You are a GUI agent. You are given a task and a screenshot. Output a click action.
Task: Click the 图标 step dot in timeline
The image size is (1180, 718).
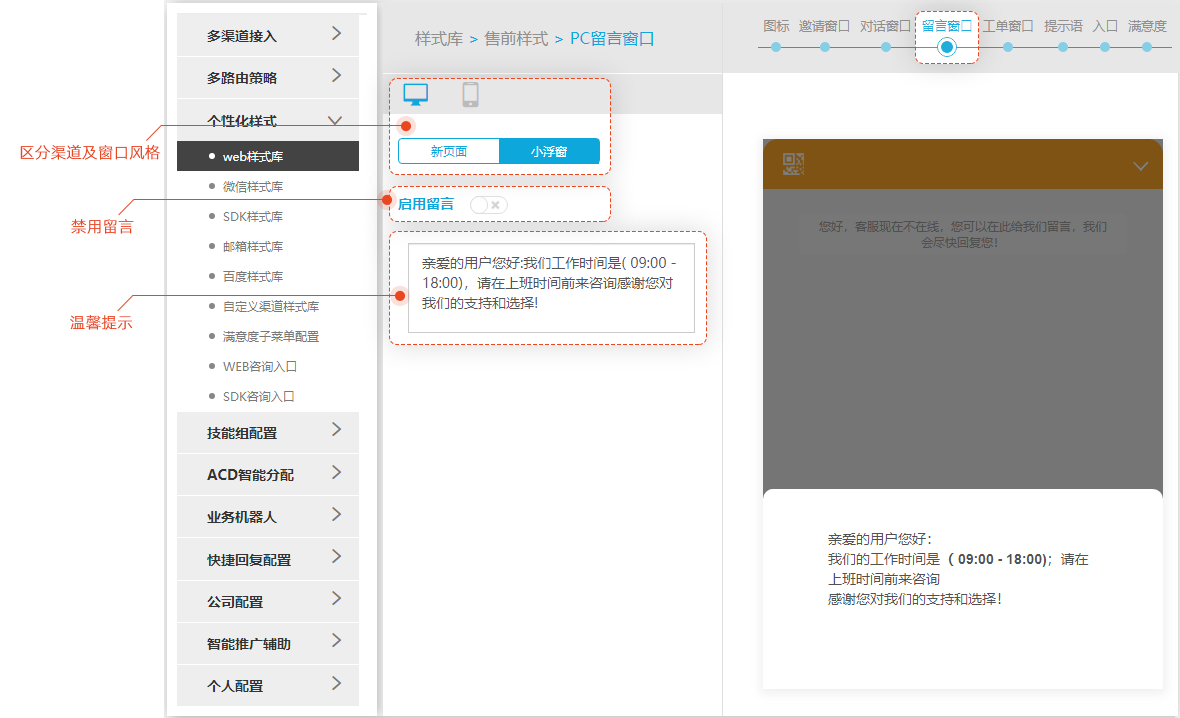pyautogui.click(x=776, y=47)
